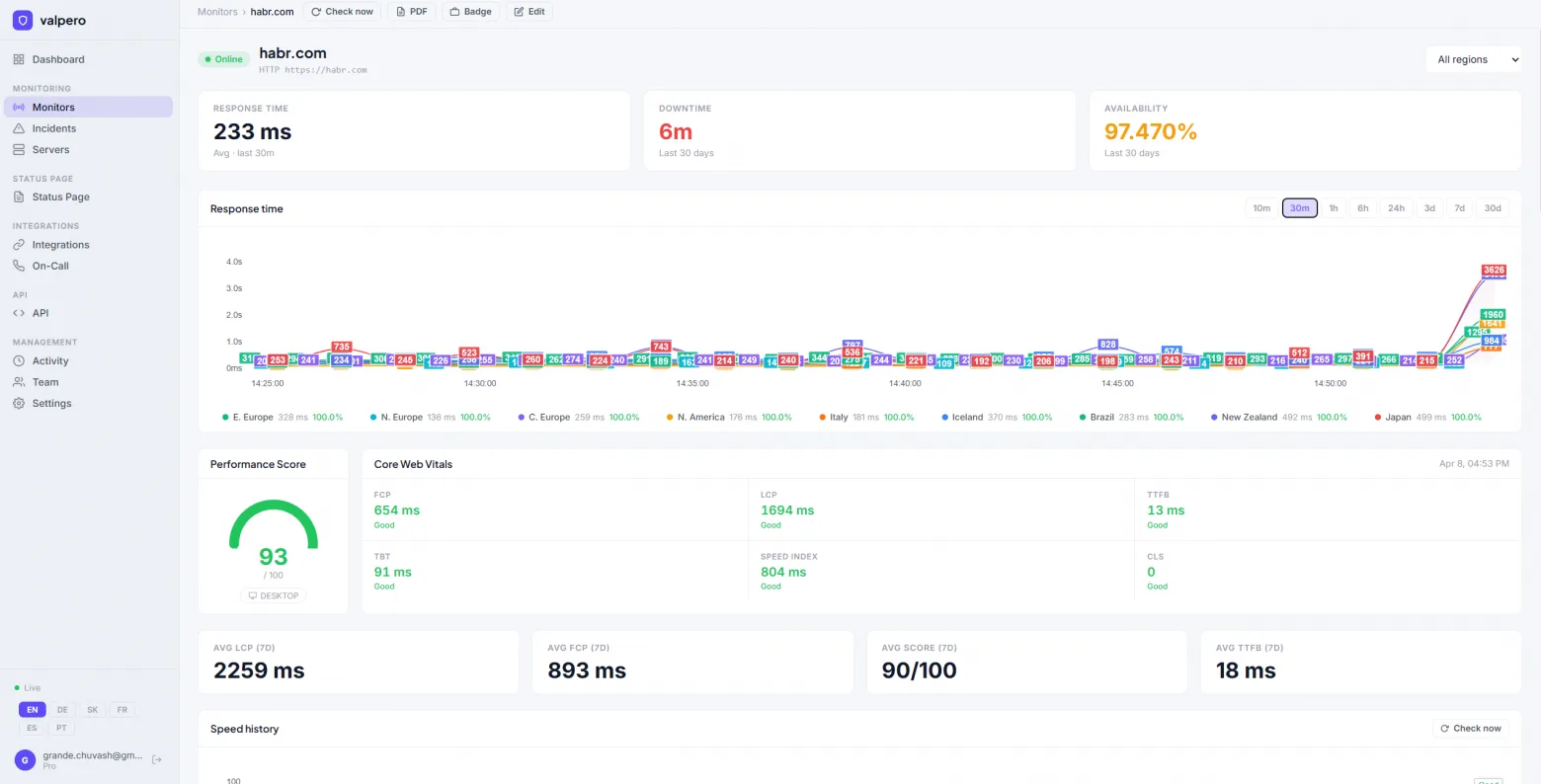The width and height of the screenshot is (1541, 784).
Task: Click the 97.470% availability value
Action: point(1151,131)
